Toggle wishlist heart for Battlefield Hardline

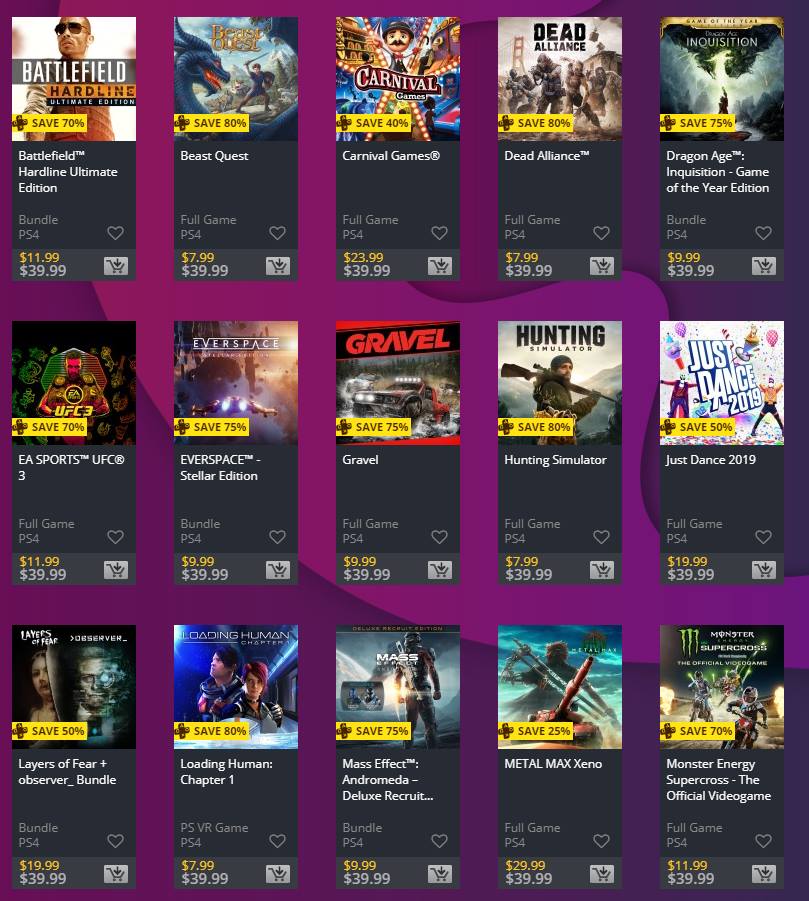[x=115, y=233]
